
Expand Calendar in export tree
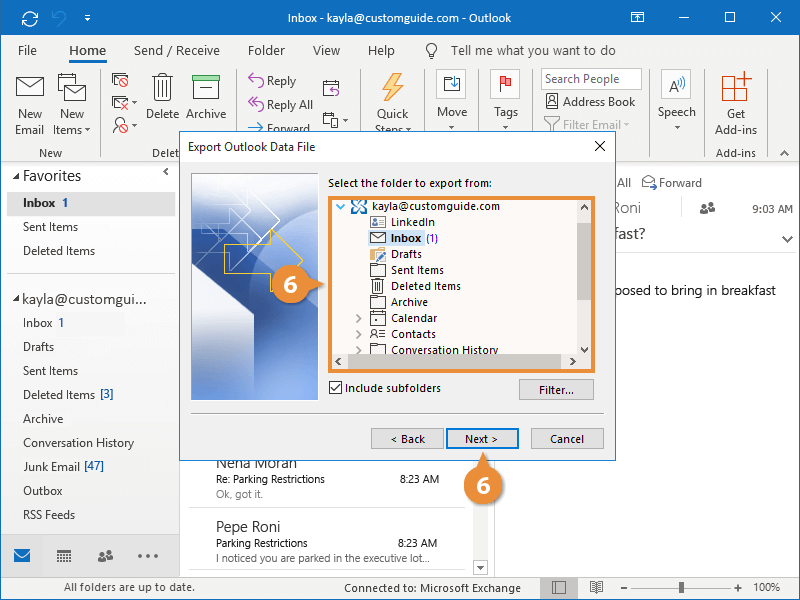coord(358,318)
